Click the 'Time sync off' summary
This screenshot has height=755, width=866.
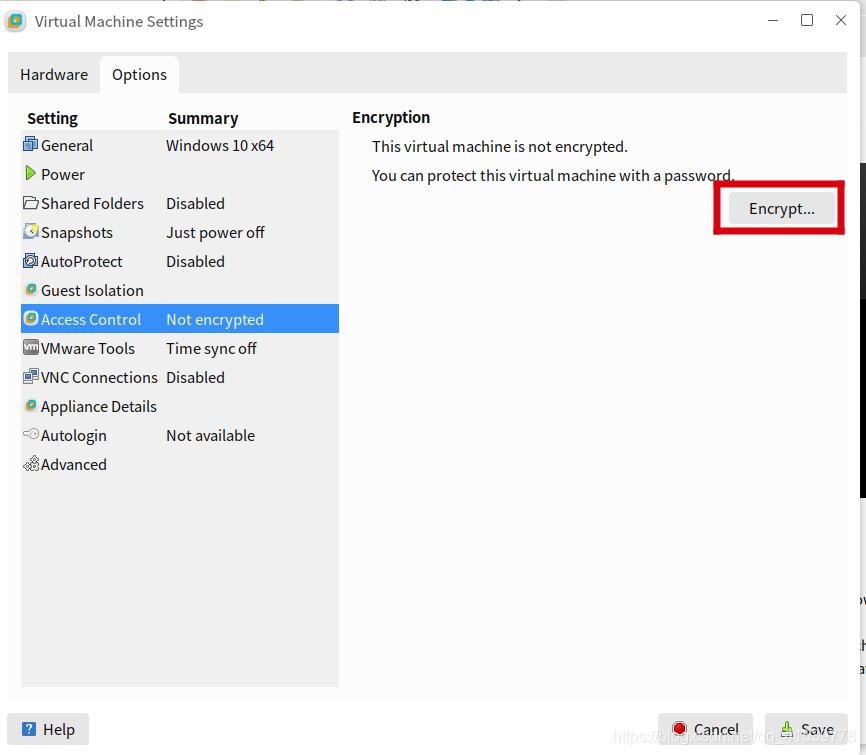(211, 349)
